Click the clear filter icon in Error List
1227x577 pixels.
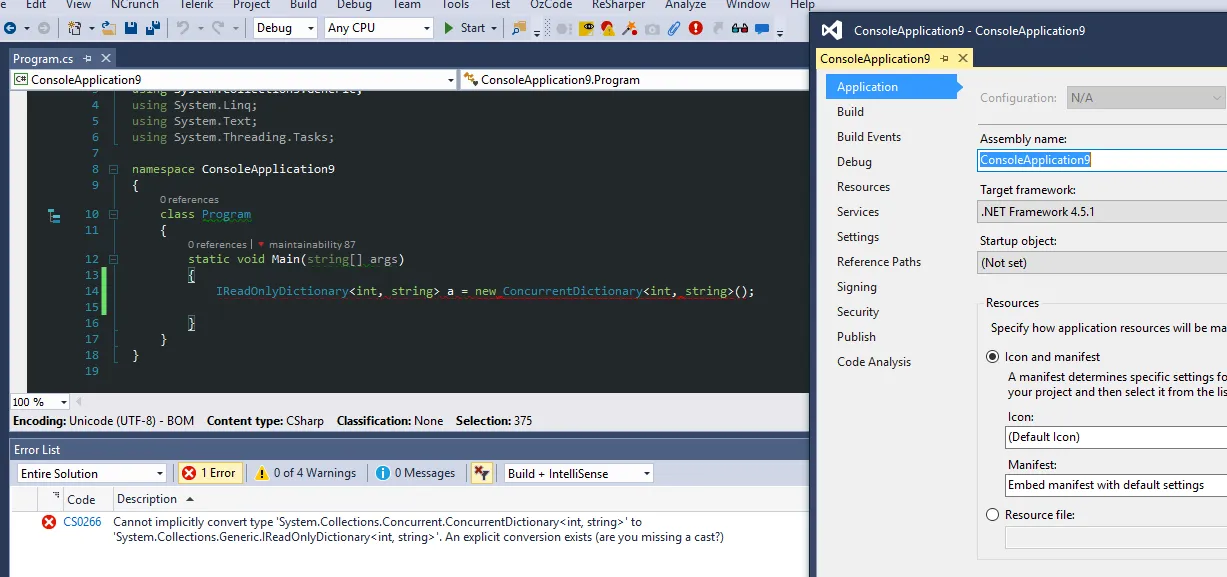point(481,473)
